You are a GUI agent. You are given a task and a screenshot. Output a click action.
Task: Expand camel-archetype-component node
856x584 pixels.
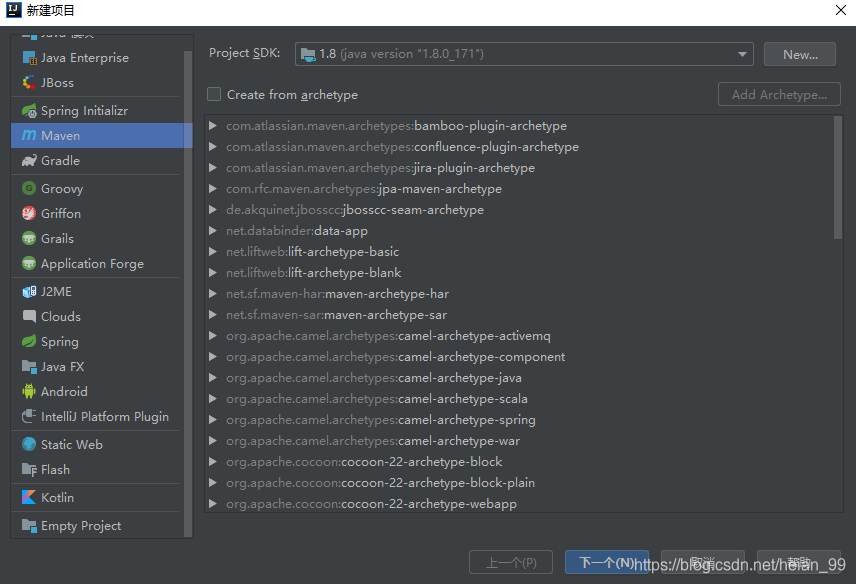point(213,357)
